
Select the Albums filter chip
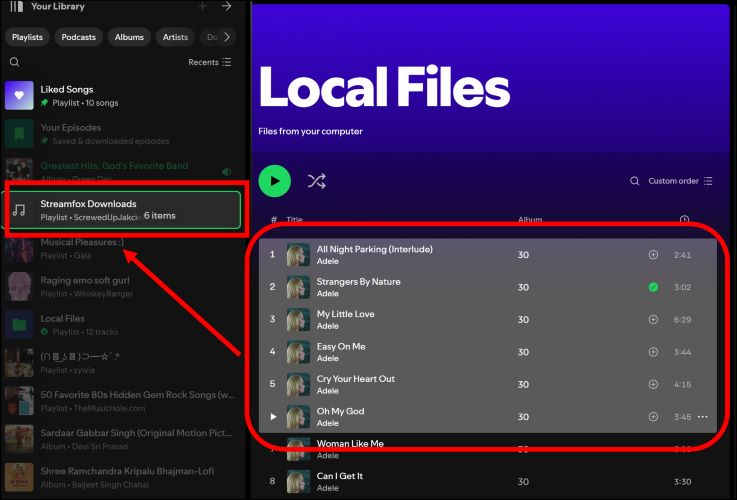tap(129, 37)
